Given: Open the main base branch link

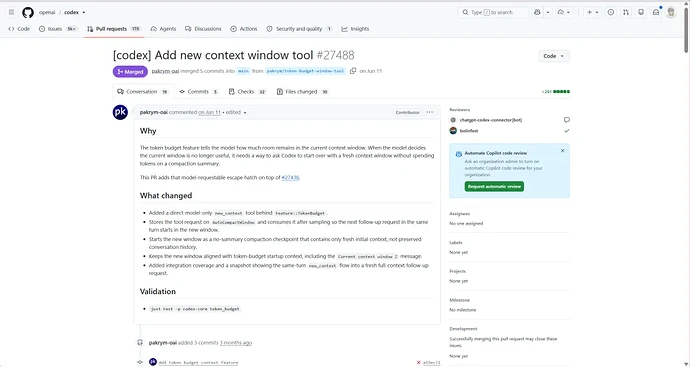Looking at the screenshot, I should coord(243,71).
